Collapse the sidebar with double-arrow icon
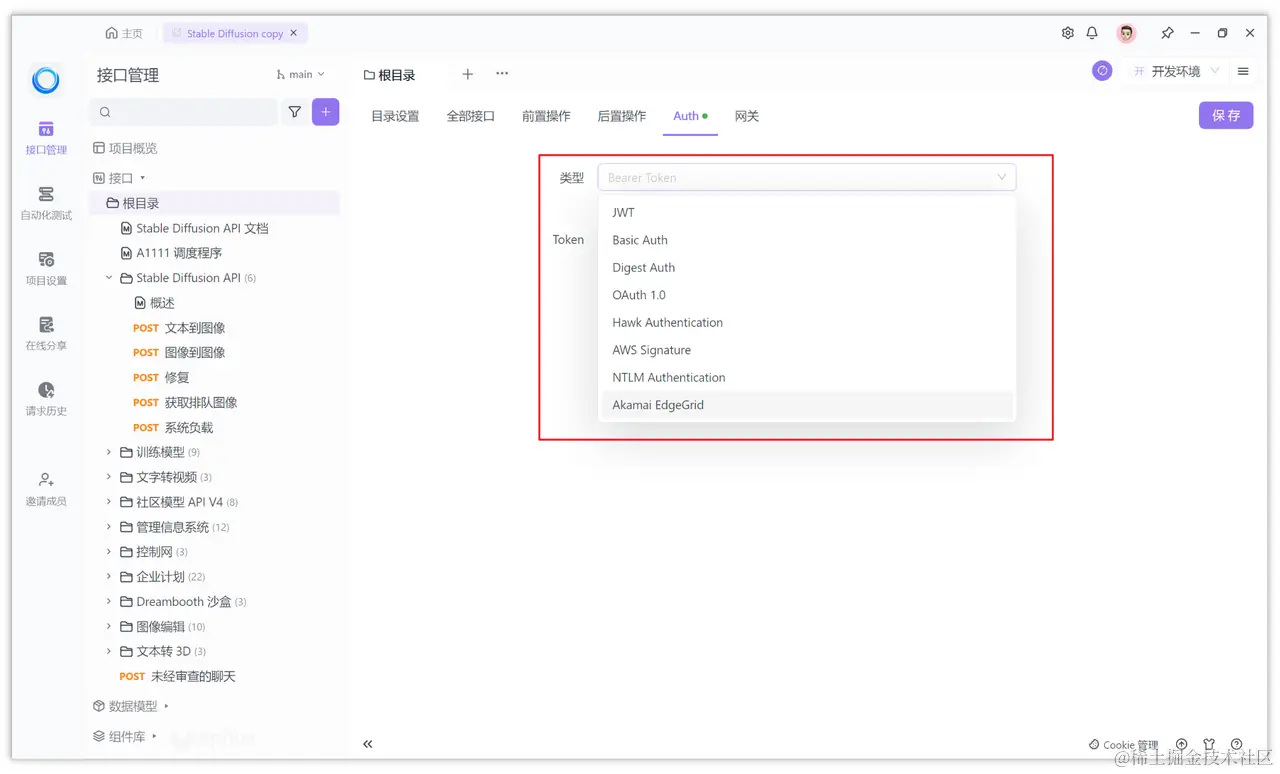 pyautogui.click(x=368, y=744)
